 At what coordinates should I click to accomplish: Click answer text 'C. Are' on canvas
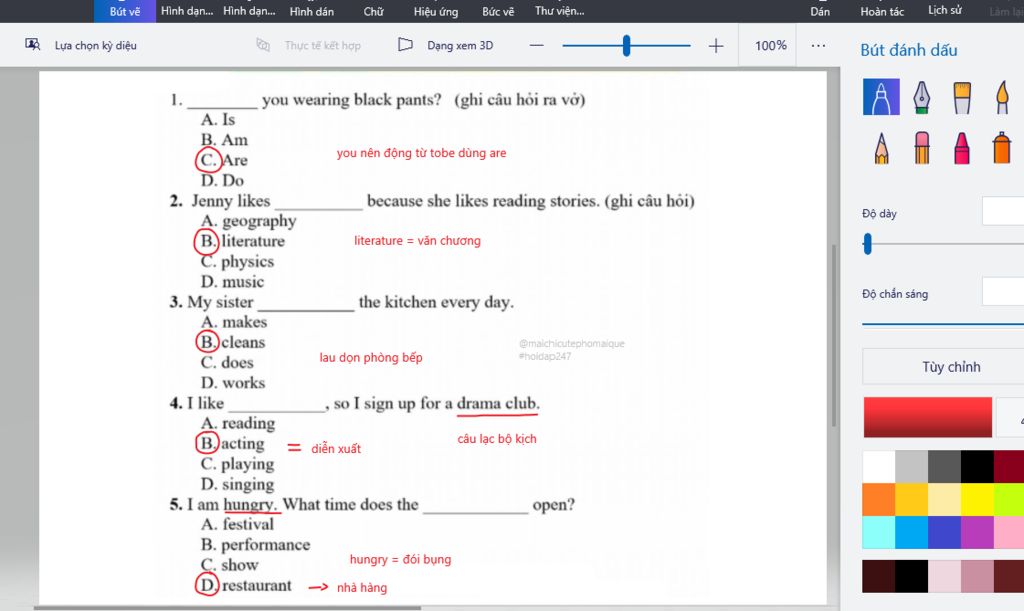[224, 160]
